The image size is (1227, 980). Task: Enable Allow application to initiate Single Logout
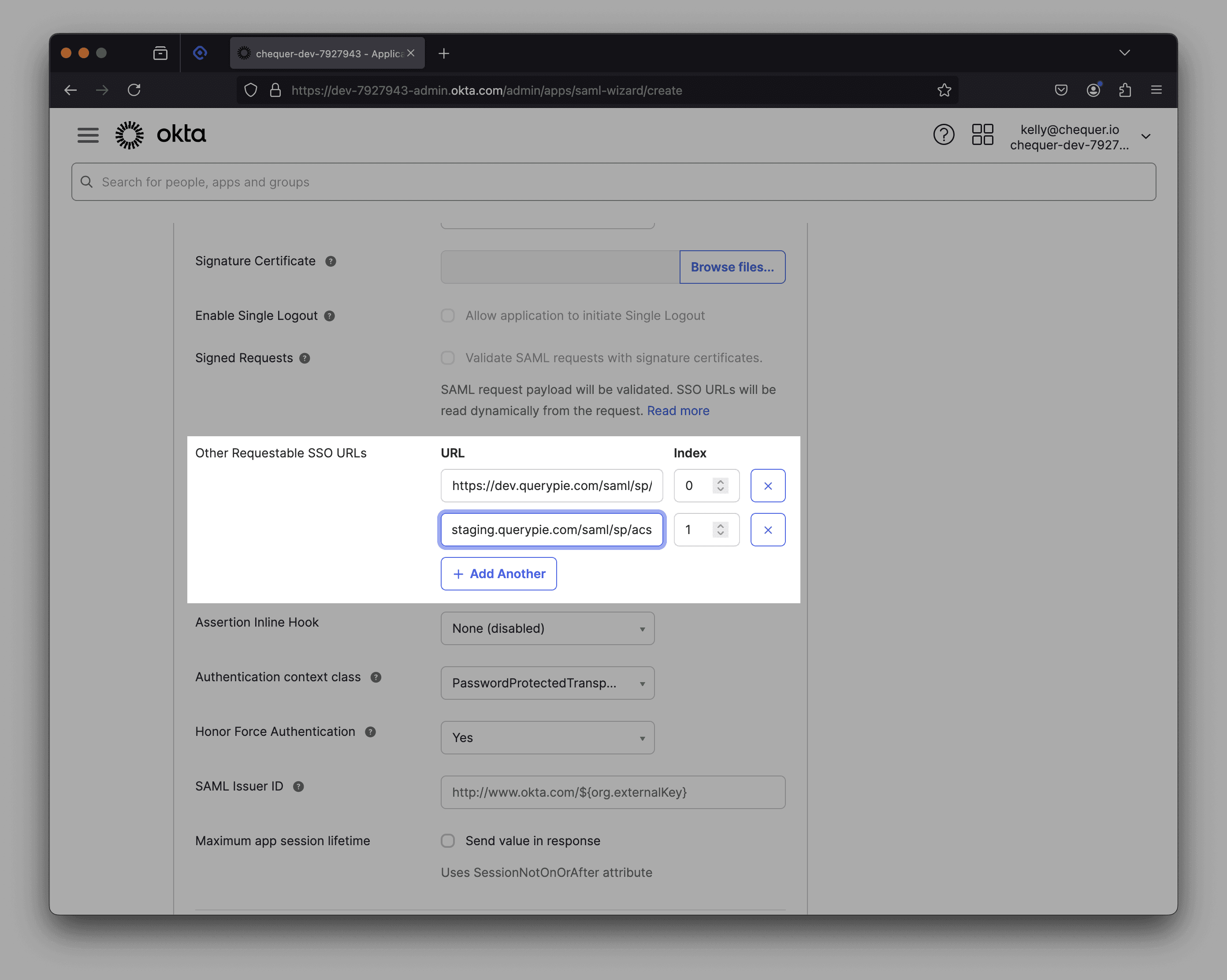(x=448, y=316)
